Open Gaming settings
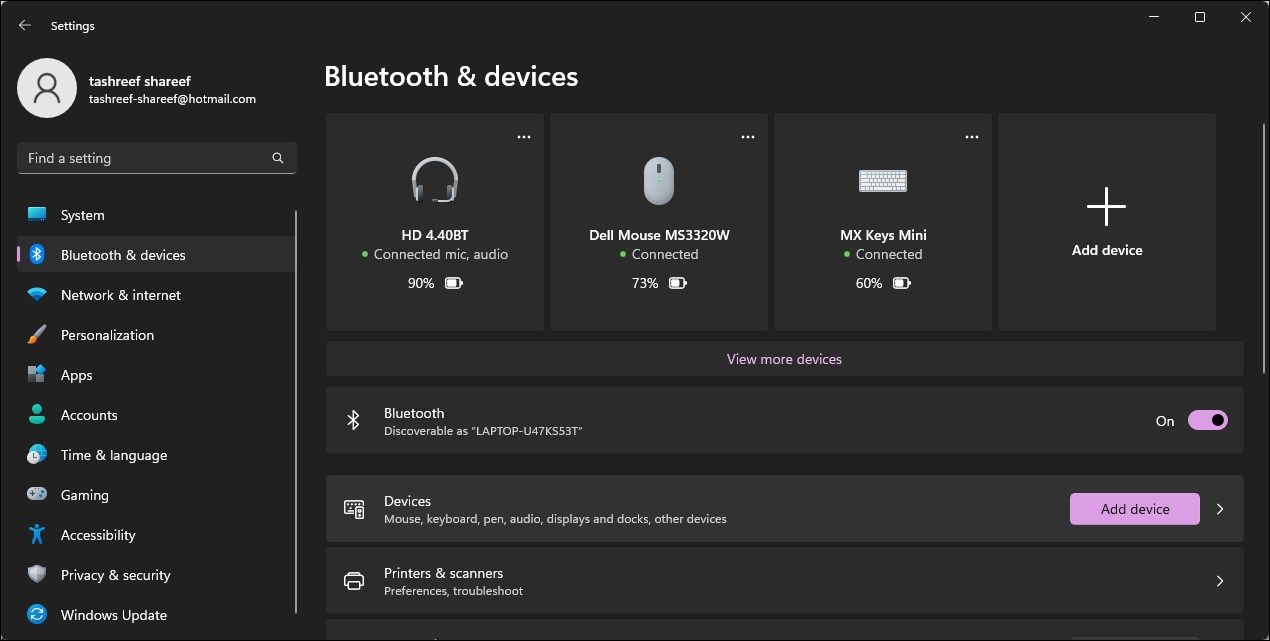The image size is (1270, 641). 84,494
